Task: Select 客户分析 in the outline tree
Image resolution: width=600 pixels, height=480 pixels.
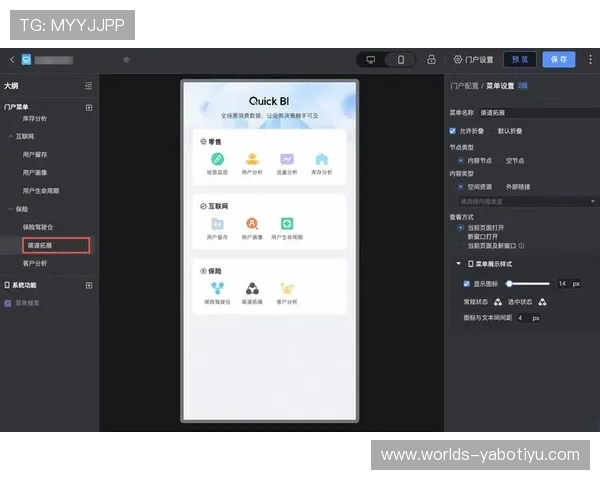Action: tap(35, 263)
